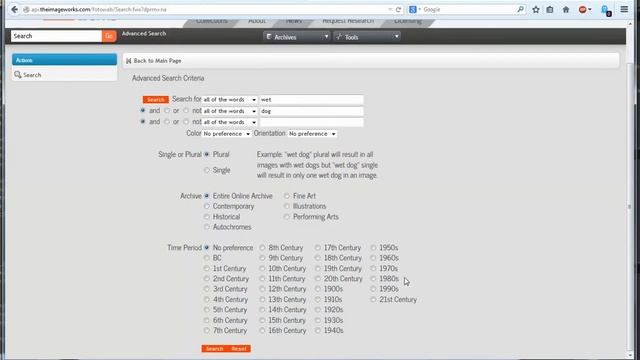Image resolution: width=640 pixels, height=360 pixels.
Task: Click the Google search box
Action: coord(469,9)
